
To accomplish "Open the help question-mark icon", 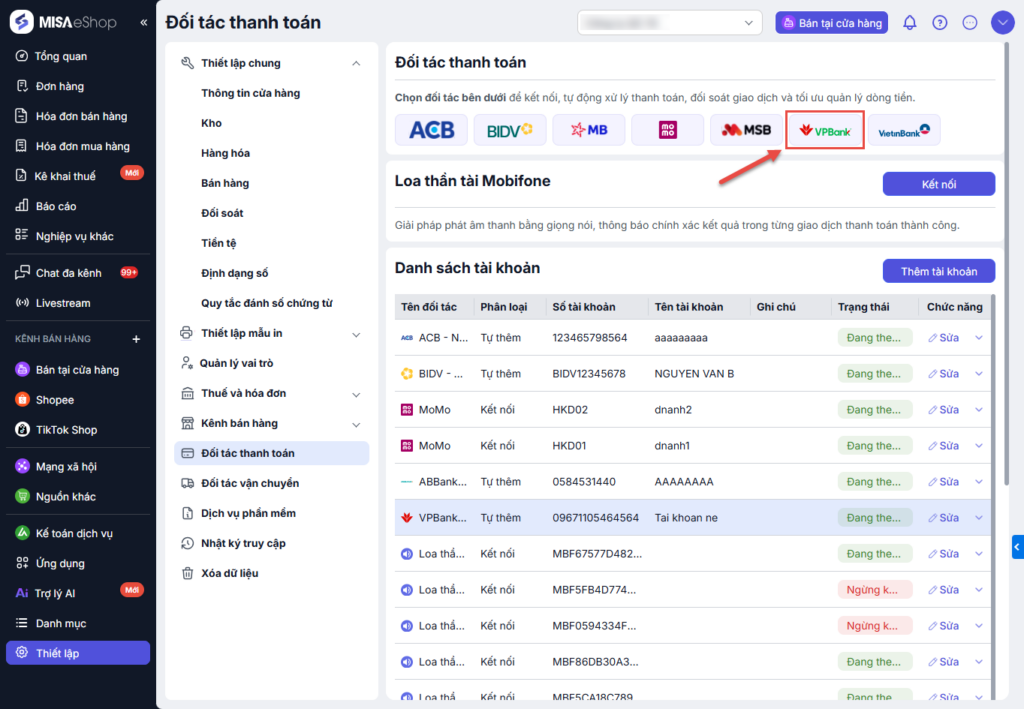I will click(939, 23).
